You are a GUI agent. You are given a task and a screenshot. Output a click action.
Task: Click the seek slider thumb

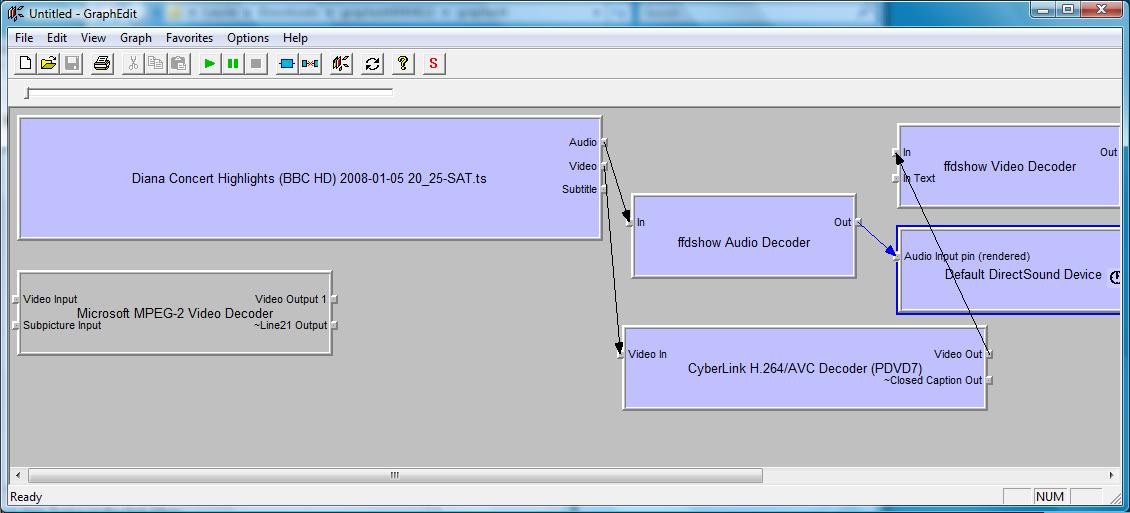[28, 93]
